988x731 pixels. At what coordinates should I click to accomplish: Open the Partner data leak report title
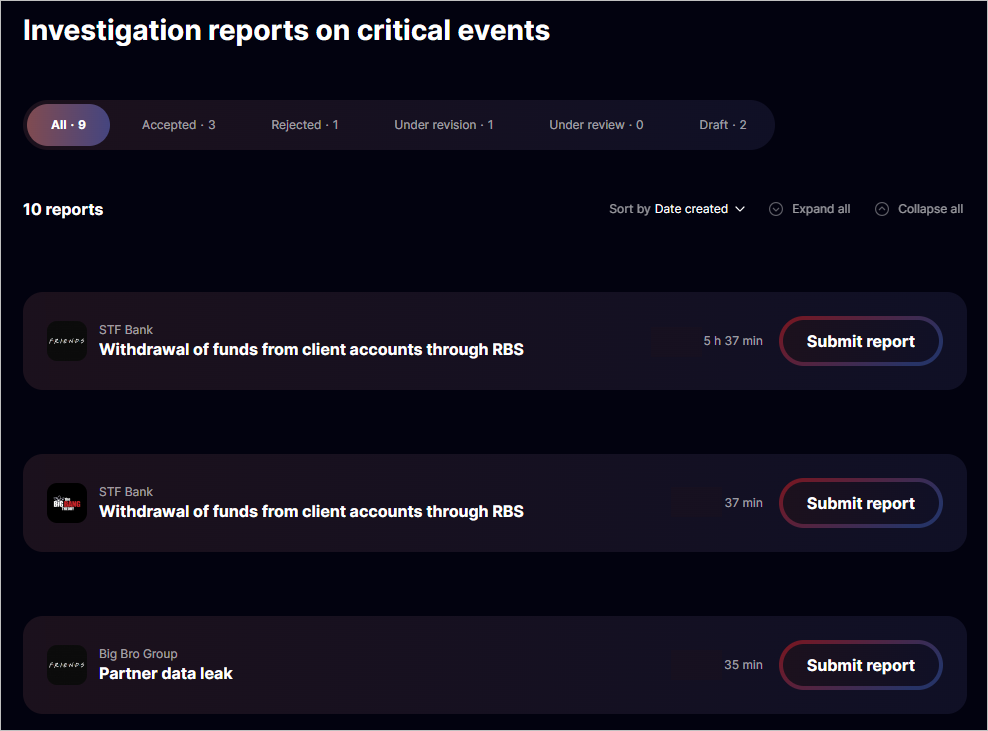coord(166,674)
